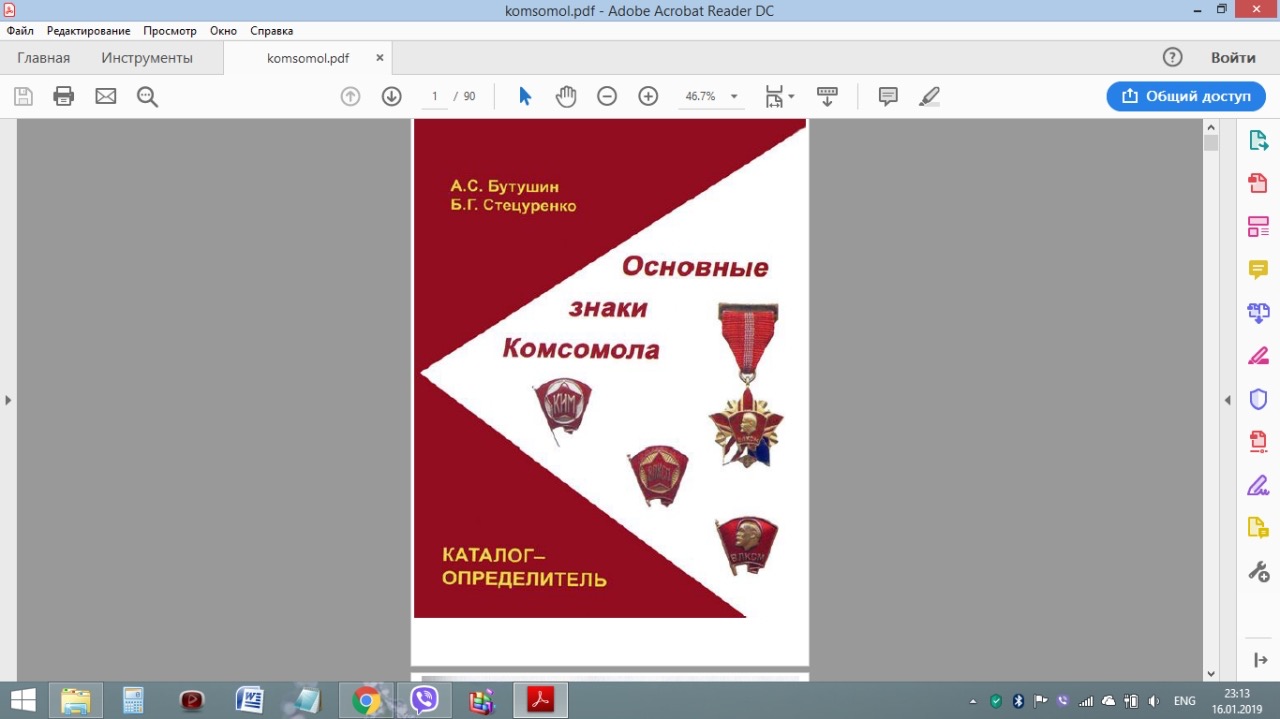The image size is (1280, 719).
Task: Open Fill & Sign tool in right pane
Action: pos(1258,485)
